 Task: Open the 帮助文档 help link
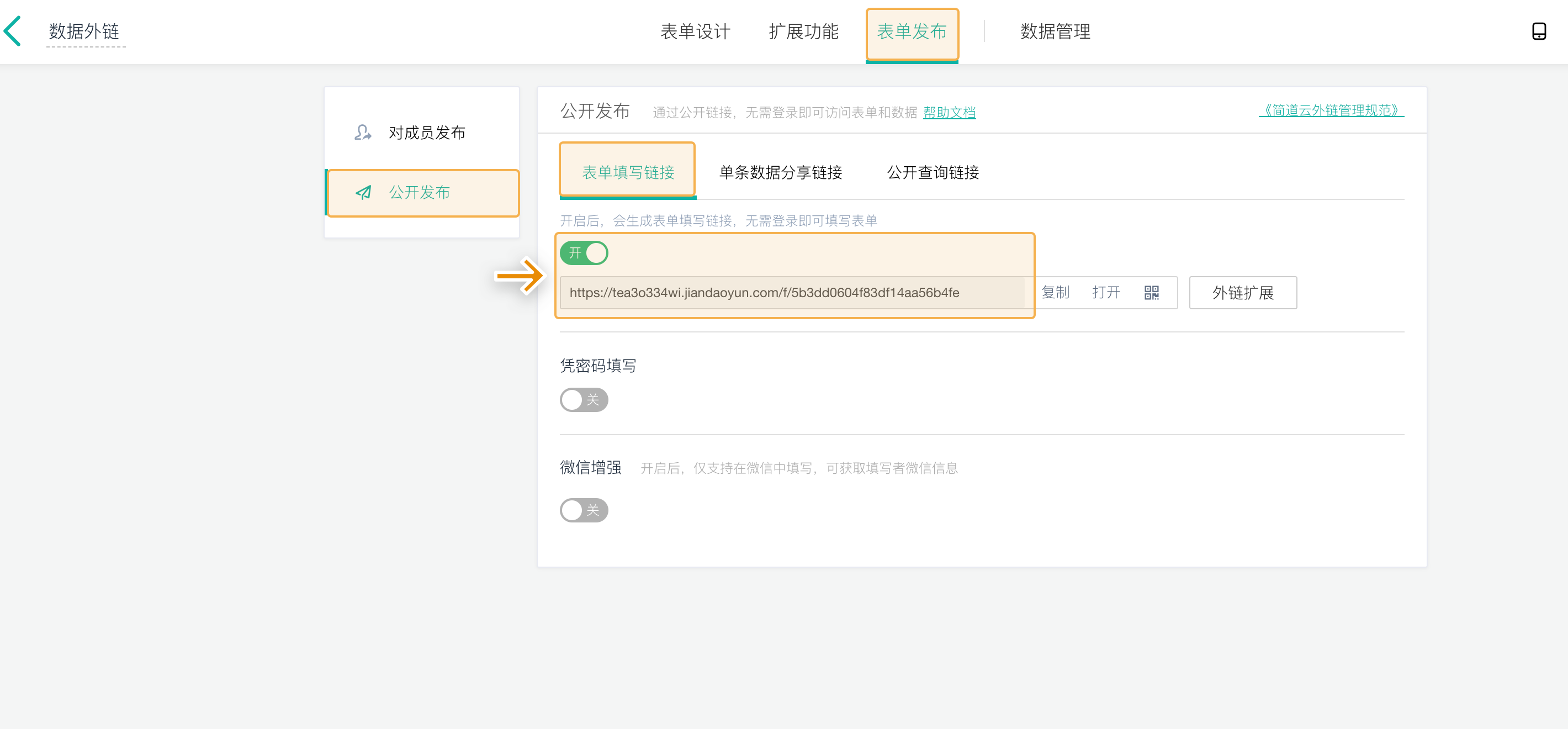(949, 112)
